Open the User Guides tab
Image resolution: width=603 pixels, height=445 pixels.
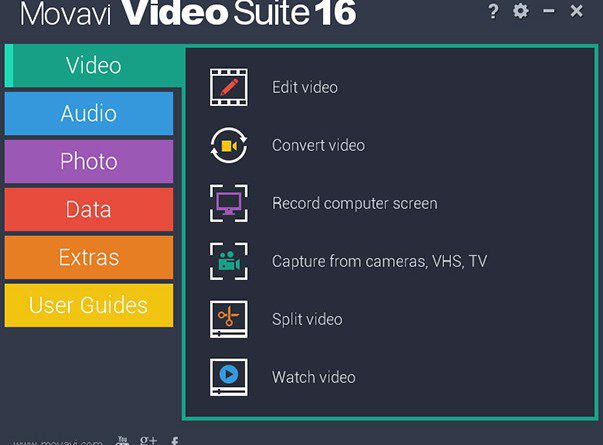89,305
